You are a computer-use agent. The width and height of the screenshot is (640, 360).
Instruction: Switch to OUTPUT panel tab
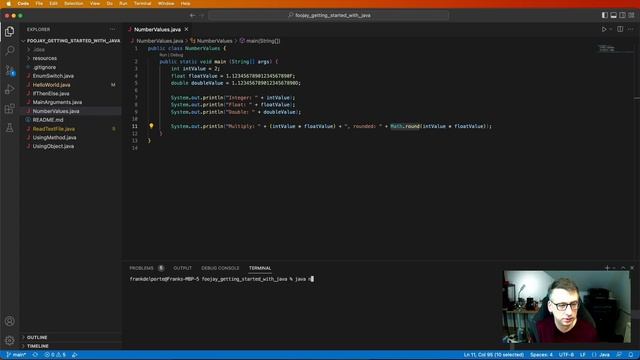point(182,268)
